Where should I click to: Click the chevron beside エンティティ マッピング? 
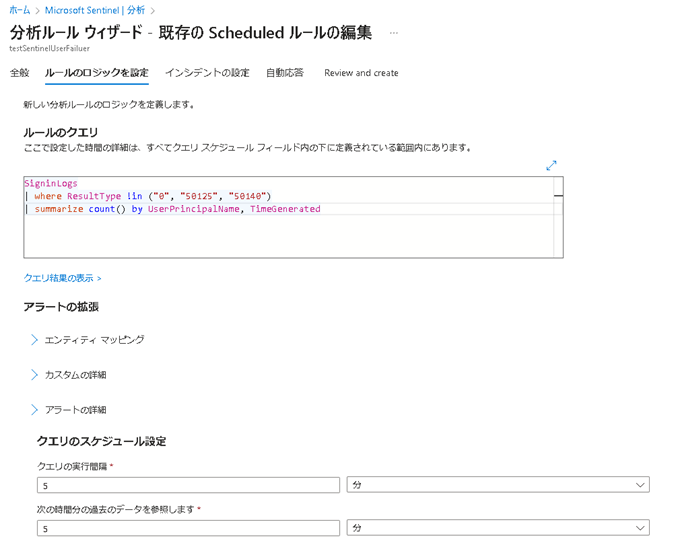[x=34, y=340]
